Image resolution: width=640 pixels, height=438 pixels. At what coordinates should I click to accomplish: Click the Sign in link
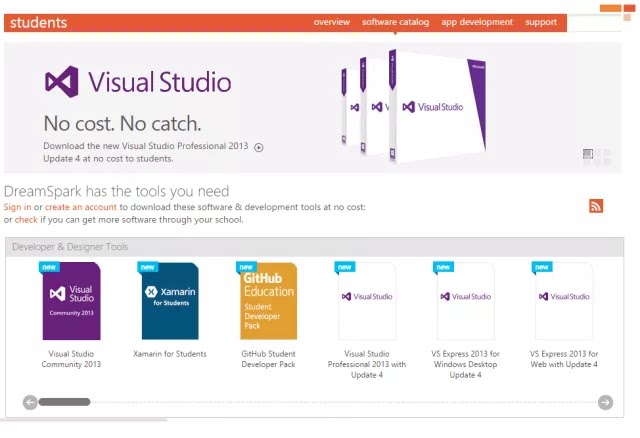(17, 207)
